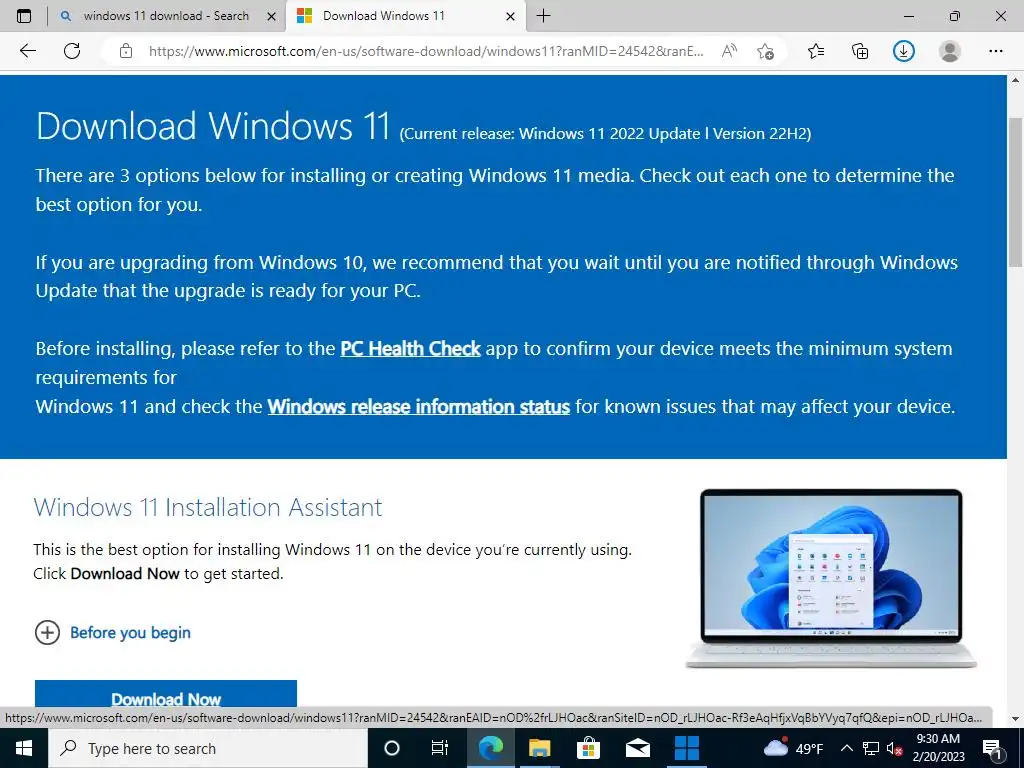Open File Explorer from the taskbar
Screen dimensions: 1024x768
point(539,748)
